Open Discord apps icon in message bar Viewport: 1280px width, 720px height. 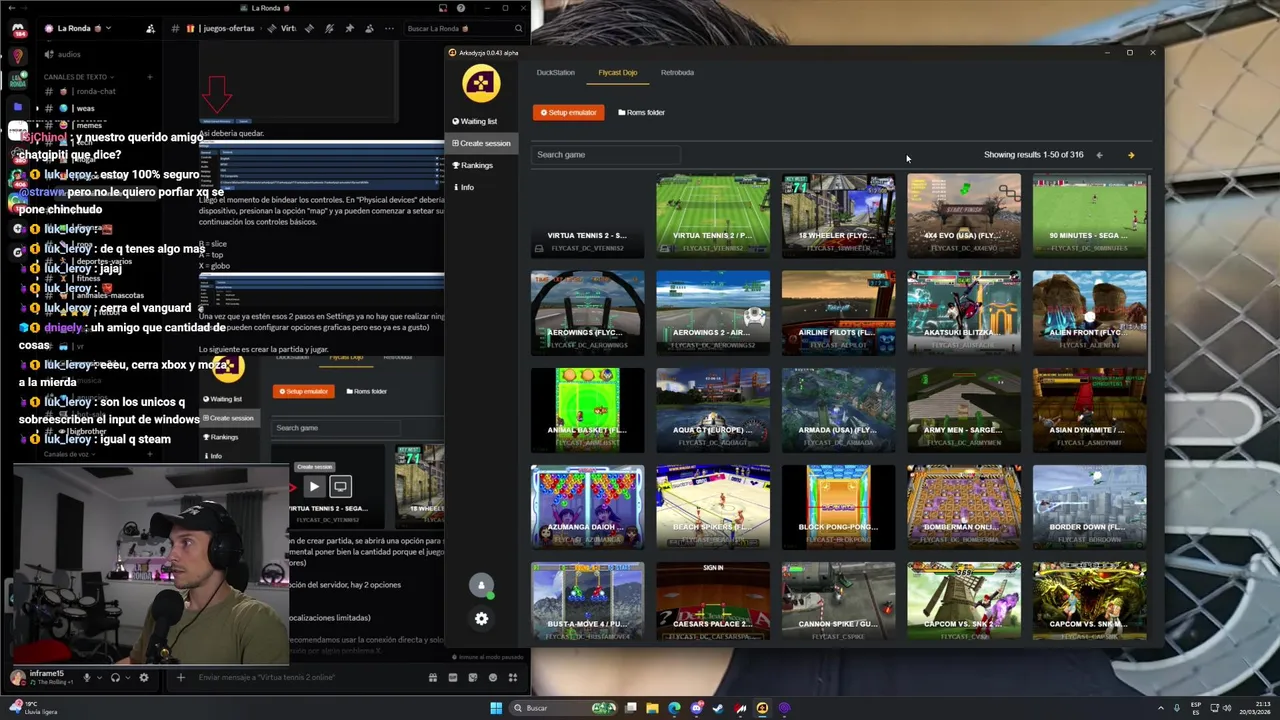[513, 677]
